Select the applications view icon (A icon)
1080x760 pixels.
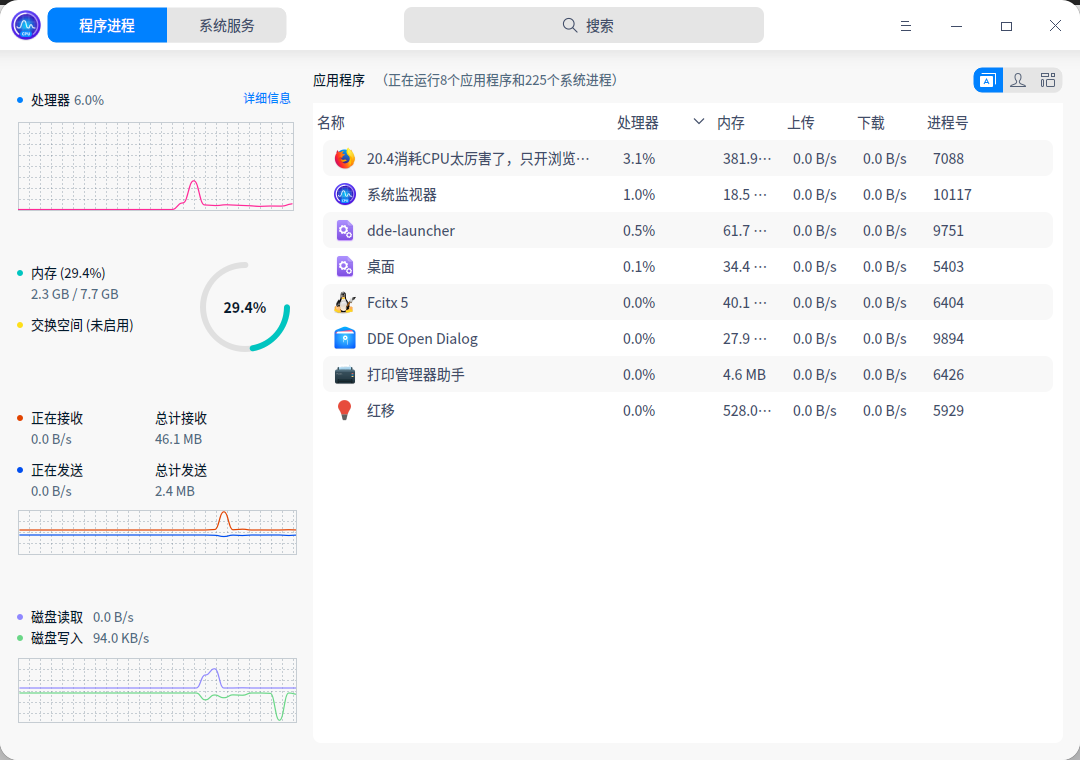pos(988,80)
